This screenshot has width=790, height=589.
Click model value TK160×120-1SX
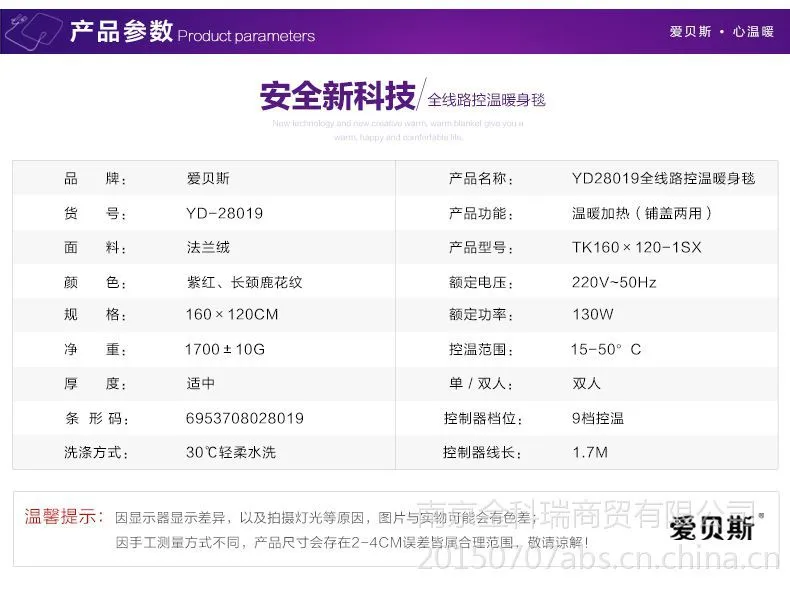636,247
